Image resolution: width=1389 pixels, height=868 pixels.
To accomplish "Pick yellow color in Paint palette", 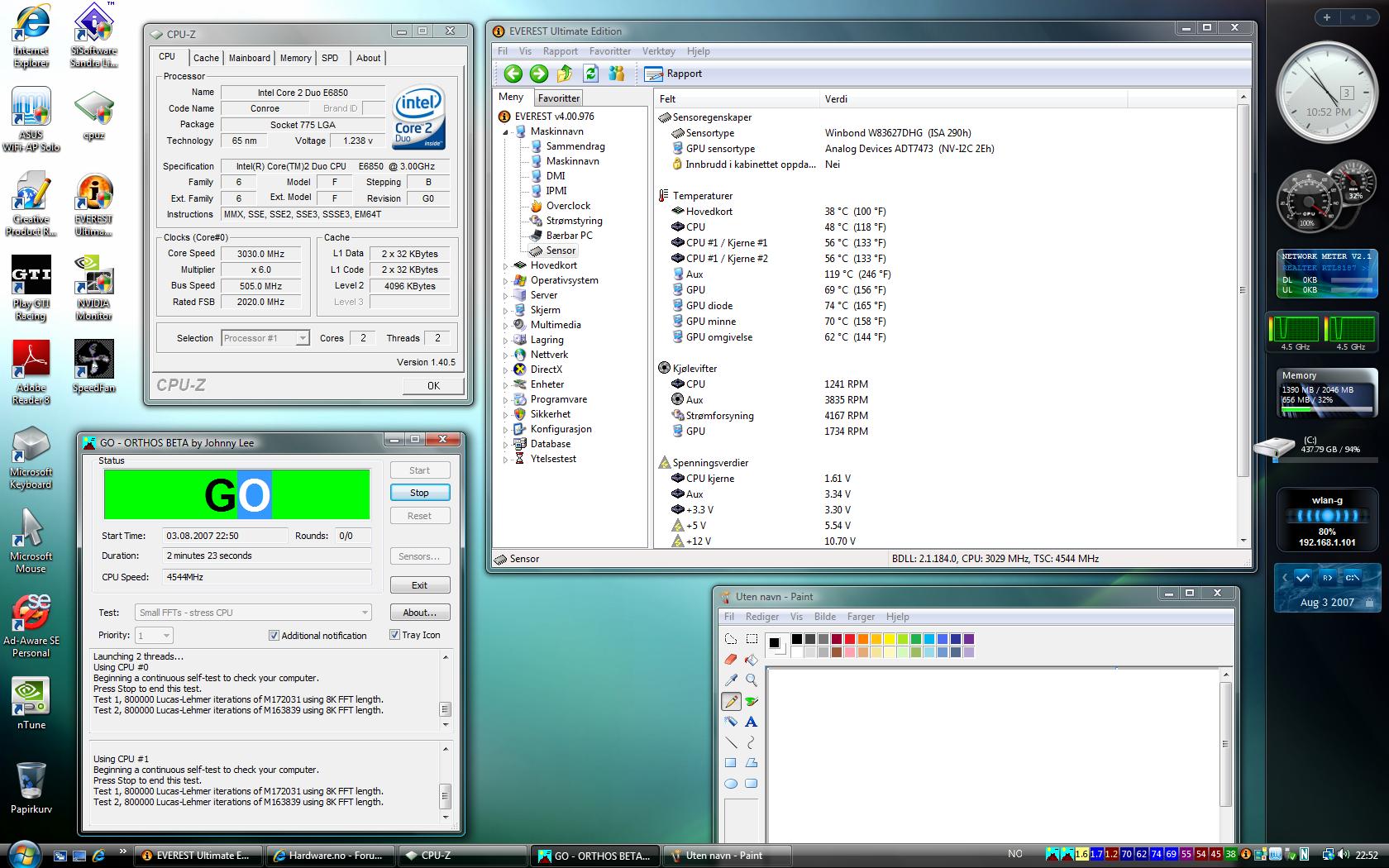I will click(889, 639).
